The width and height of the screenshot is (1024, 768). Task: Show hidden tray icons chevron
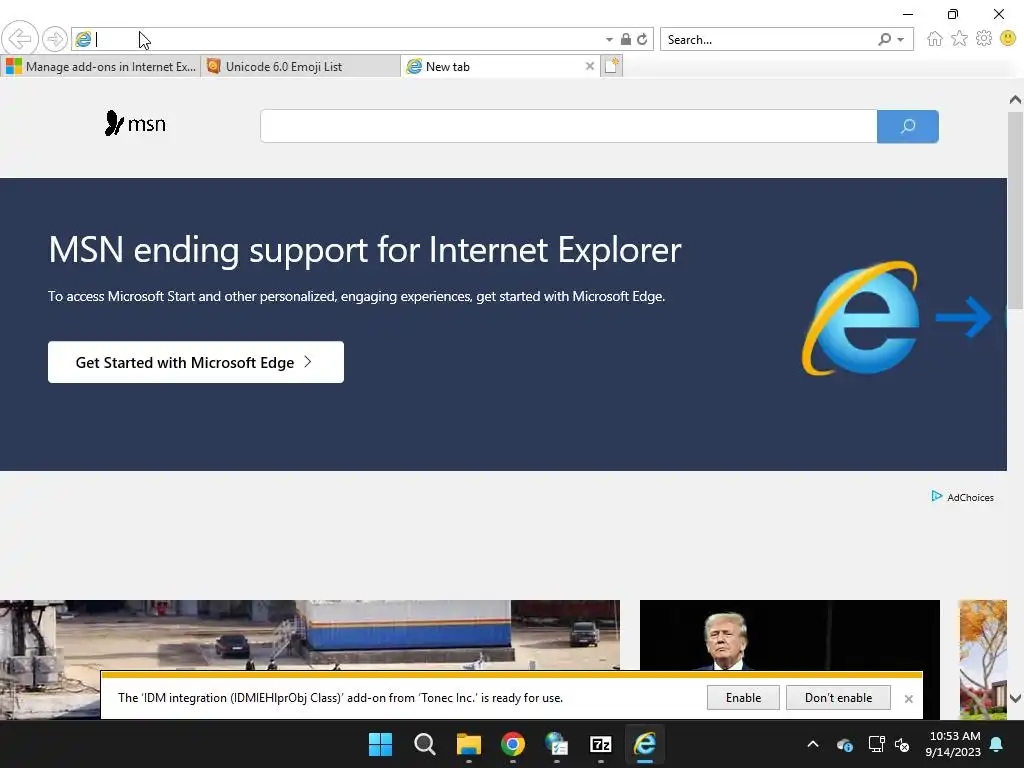813,744
